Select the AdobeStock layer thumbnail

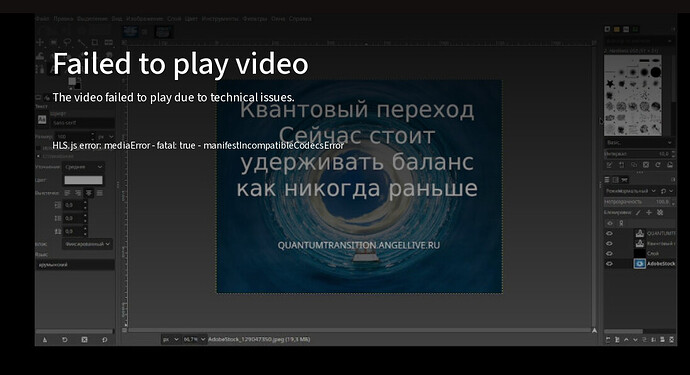(639, 264)
